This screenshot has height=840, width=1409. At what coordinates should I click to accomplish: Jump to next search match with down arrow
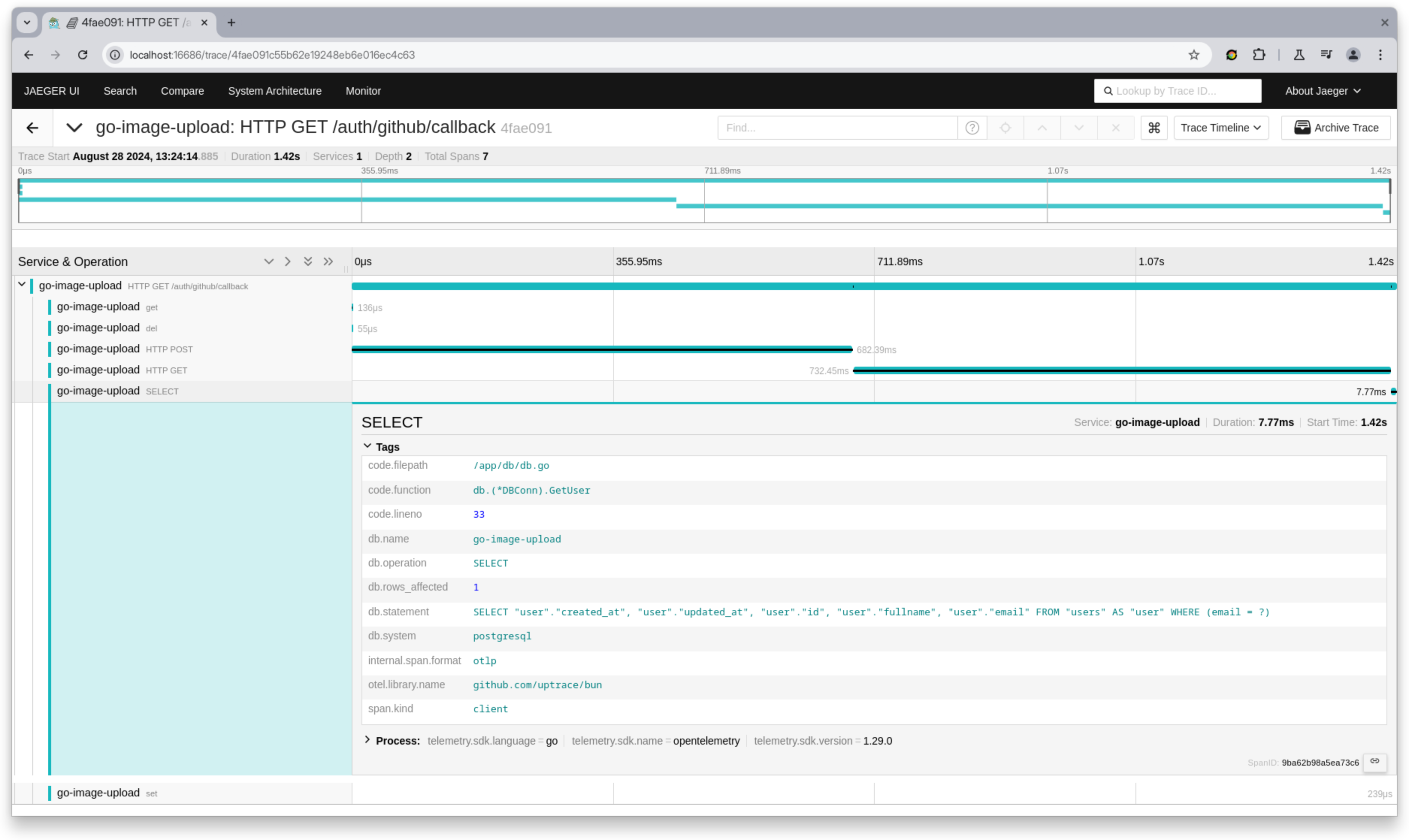(1078, 127)
